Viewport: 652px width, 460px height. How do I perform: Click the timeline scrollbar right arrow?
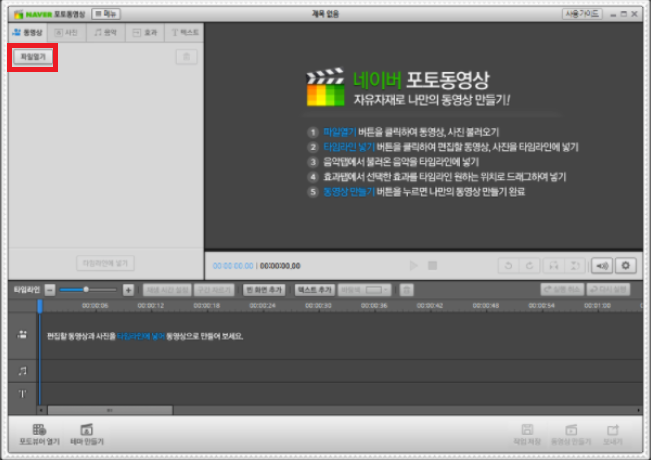639,411
